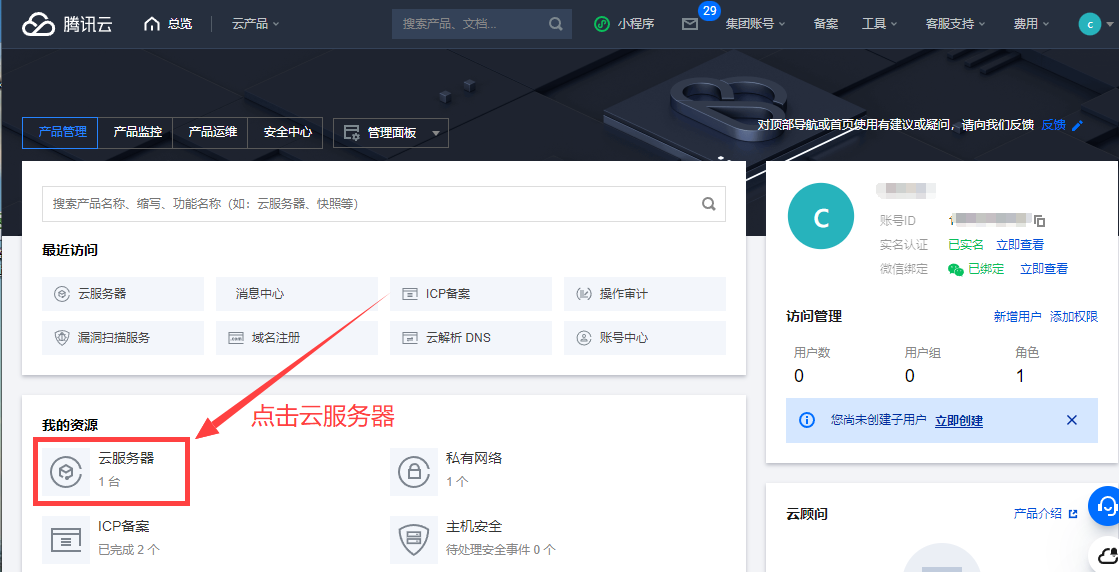Open recent 消息中心 shortcut
Viewport: 1119px width, 572px height.
pos(297,294)
